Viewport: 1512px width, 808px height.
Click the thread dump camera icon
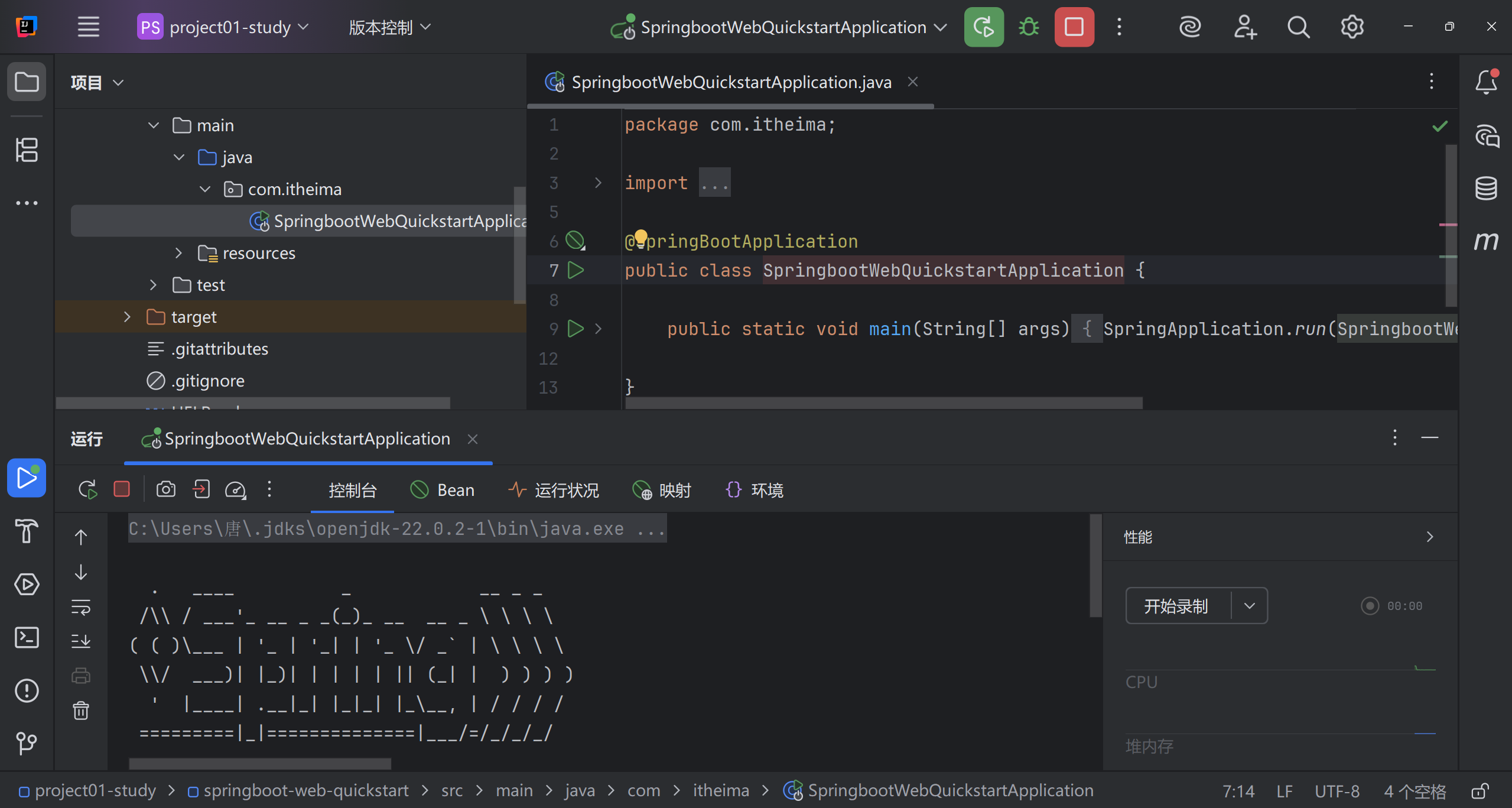coord(166,489)
